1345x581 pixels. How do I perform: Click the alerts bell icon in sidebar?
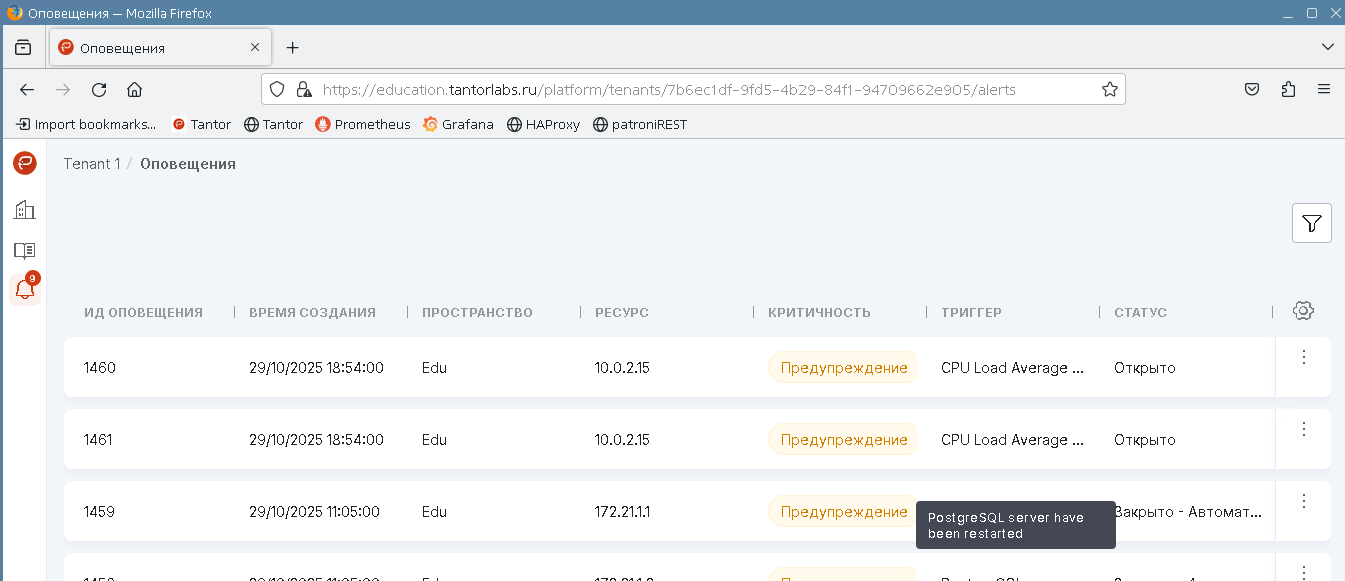tap(25, 290)
